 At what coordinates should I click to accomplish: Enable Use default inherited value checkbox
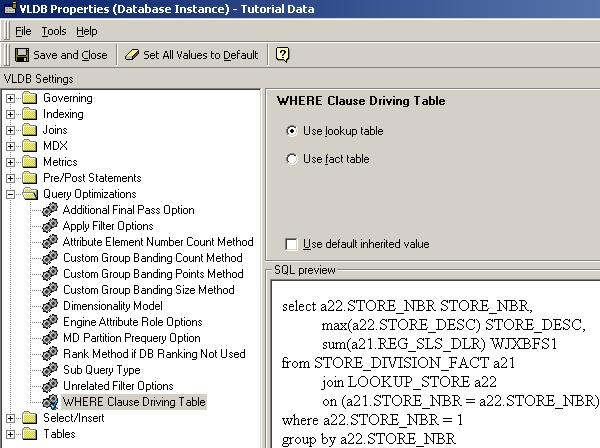(291, 244)
